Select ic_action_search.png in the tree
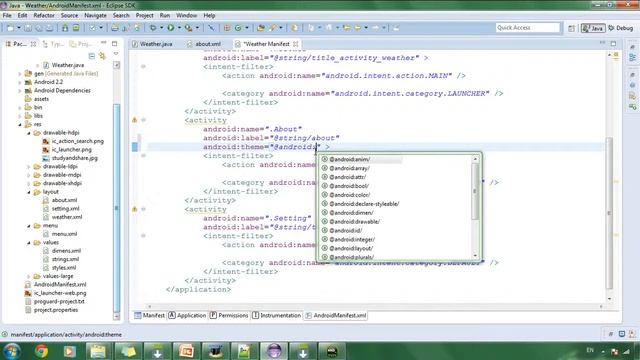The image size is (640, 360). [73, 141]
